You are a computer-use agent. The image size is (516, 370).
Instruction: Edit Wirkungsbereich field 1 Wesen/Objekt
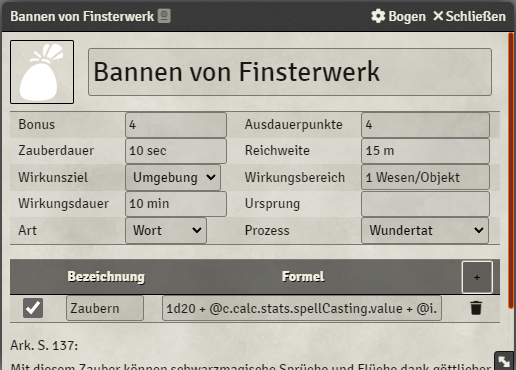(x=425, y=177)
